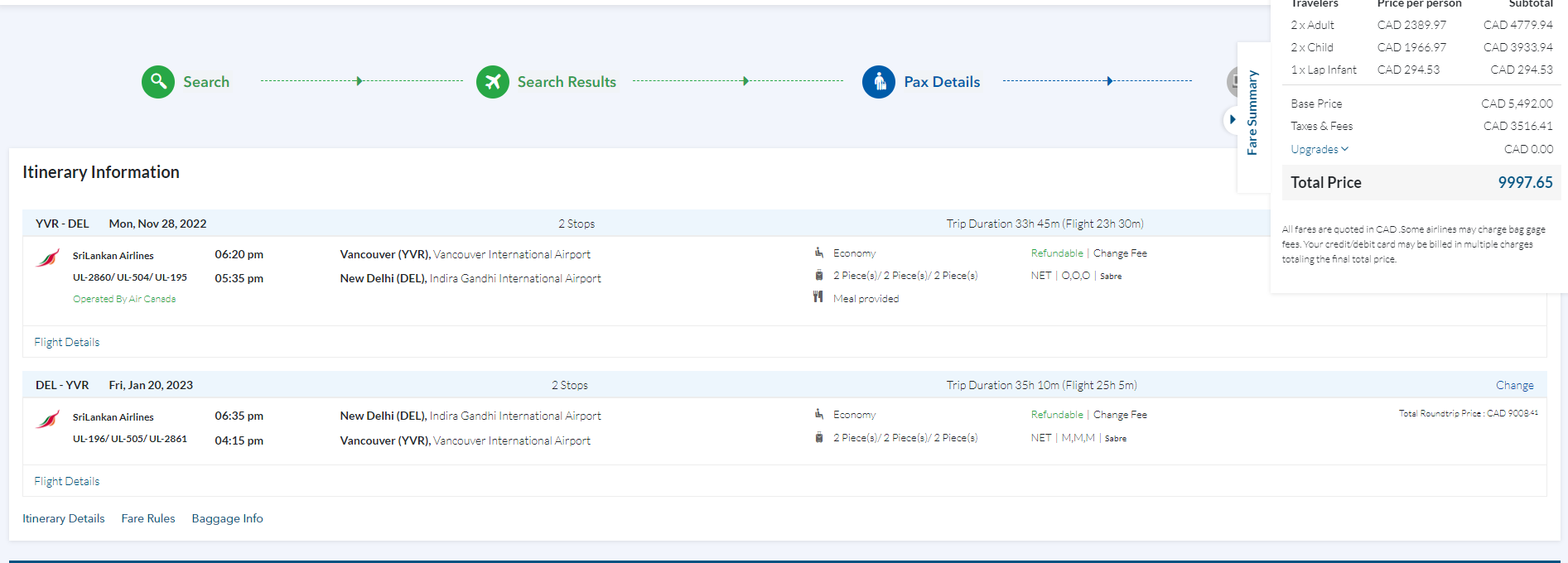This screenshot has width=1568, height=563.
Task: Click Change Fee on outbound flight
Action: tap(1120, 253)
